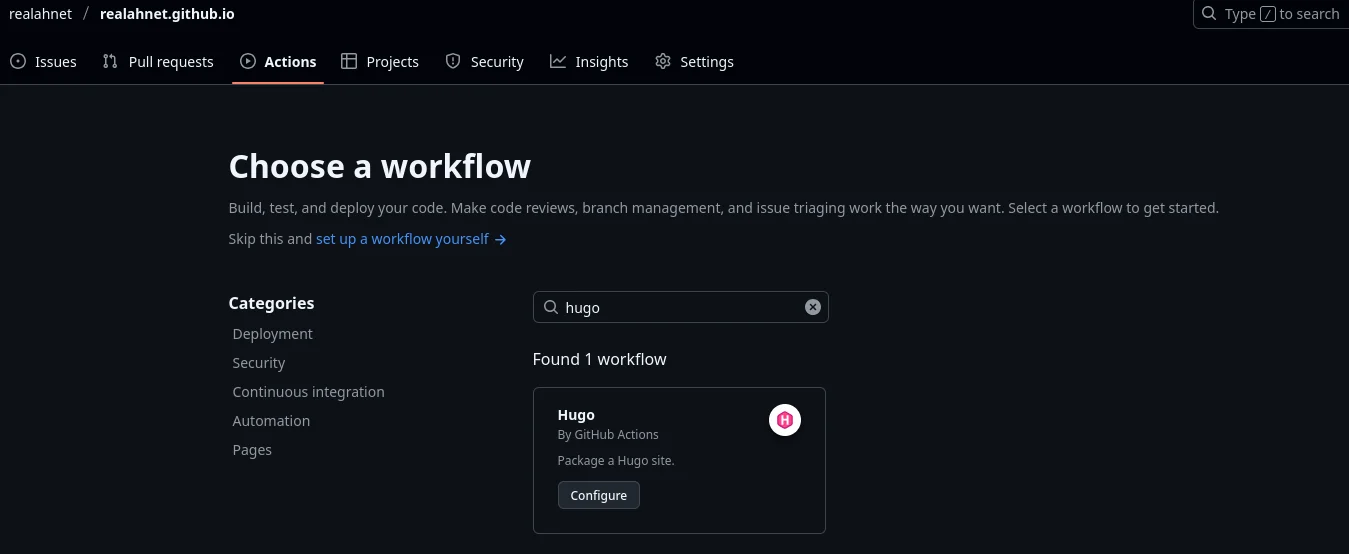Follow 'set up a workflow yourself' link

(x=411, y=239)
